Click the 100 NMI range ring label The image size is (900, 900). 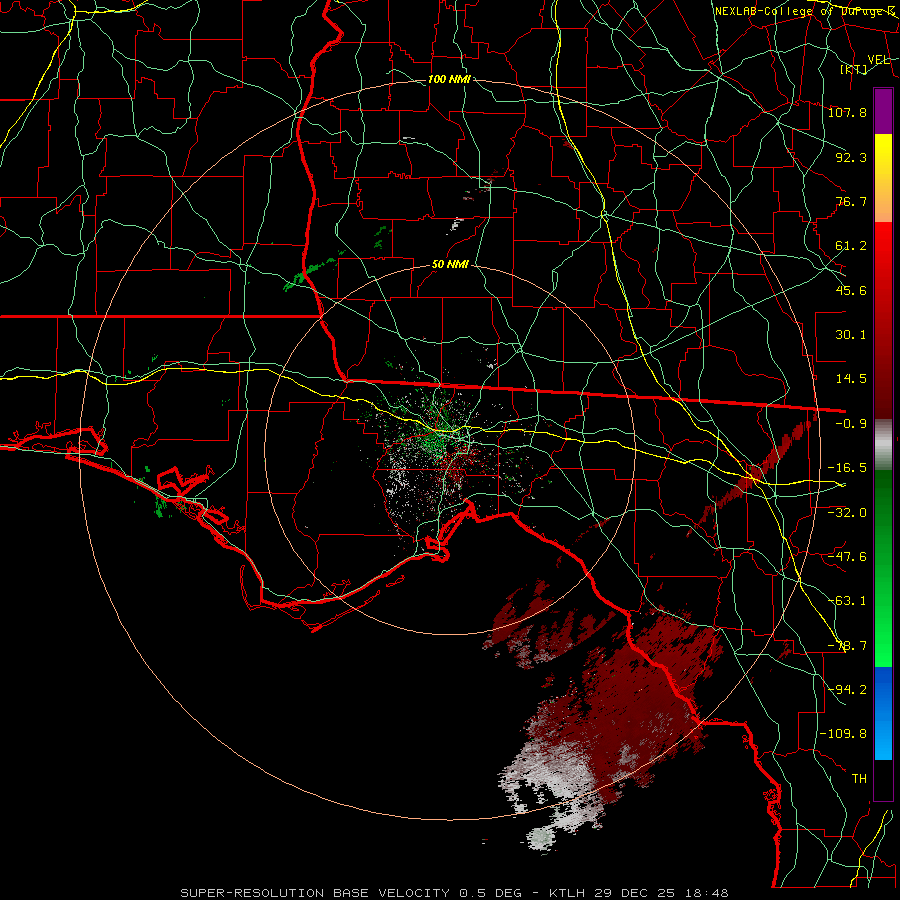(x=449, y=79)
